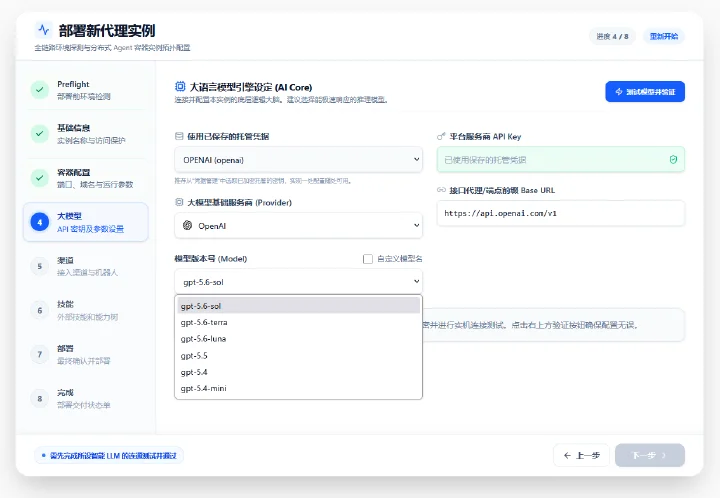Choose gpt-5.4-mini option in the list
The width and height of the screenshot is (720, 498).
298,388
